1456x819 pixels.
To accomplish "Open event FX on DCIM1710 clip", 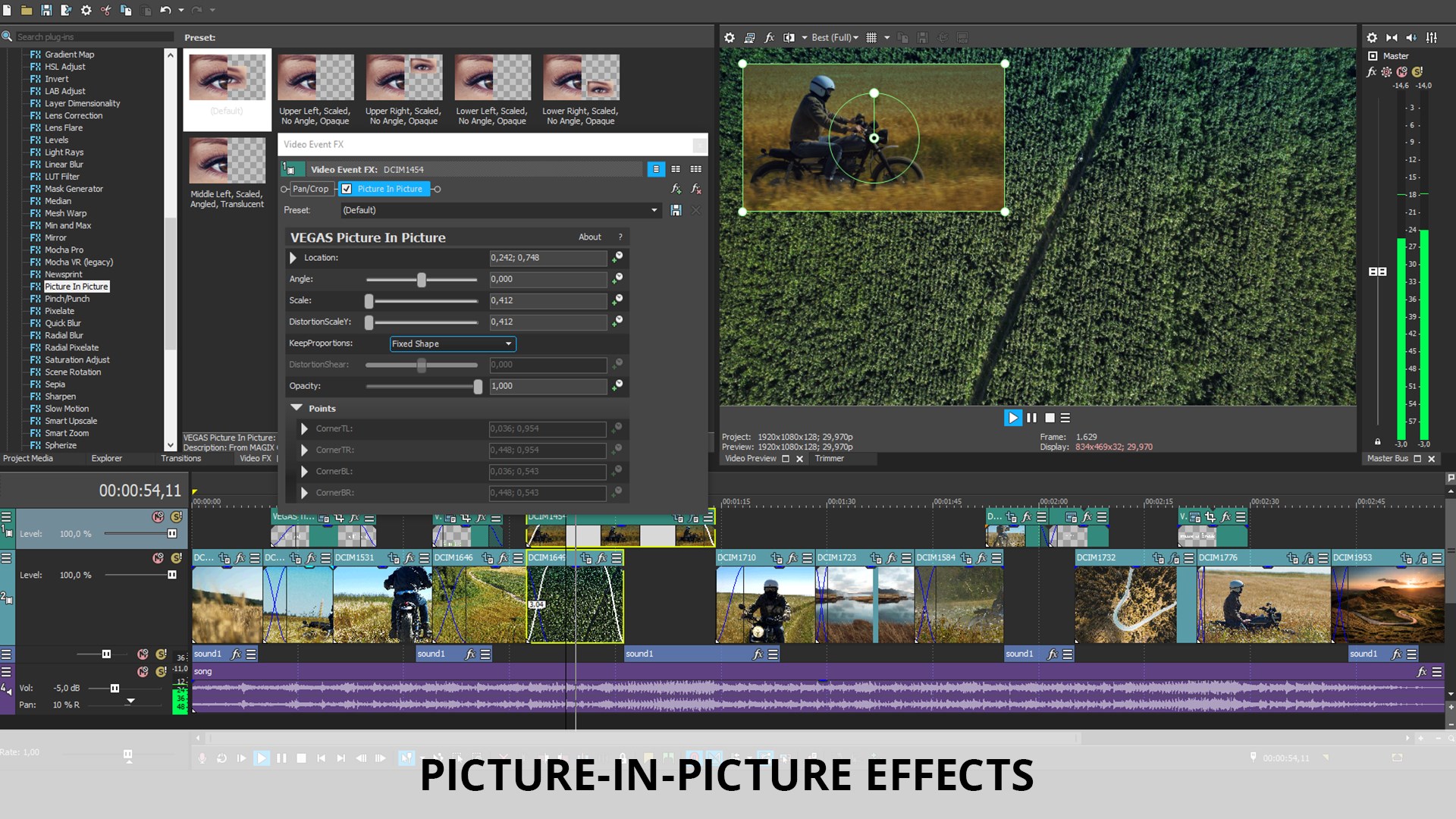I will pos(792,558).
